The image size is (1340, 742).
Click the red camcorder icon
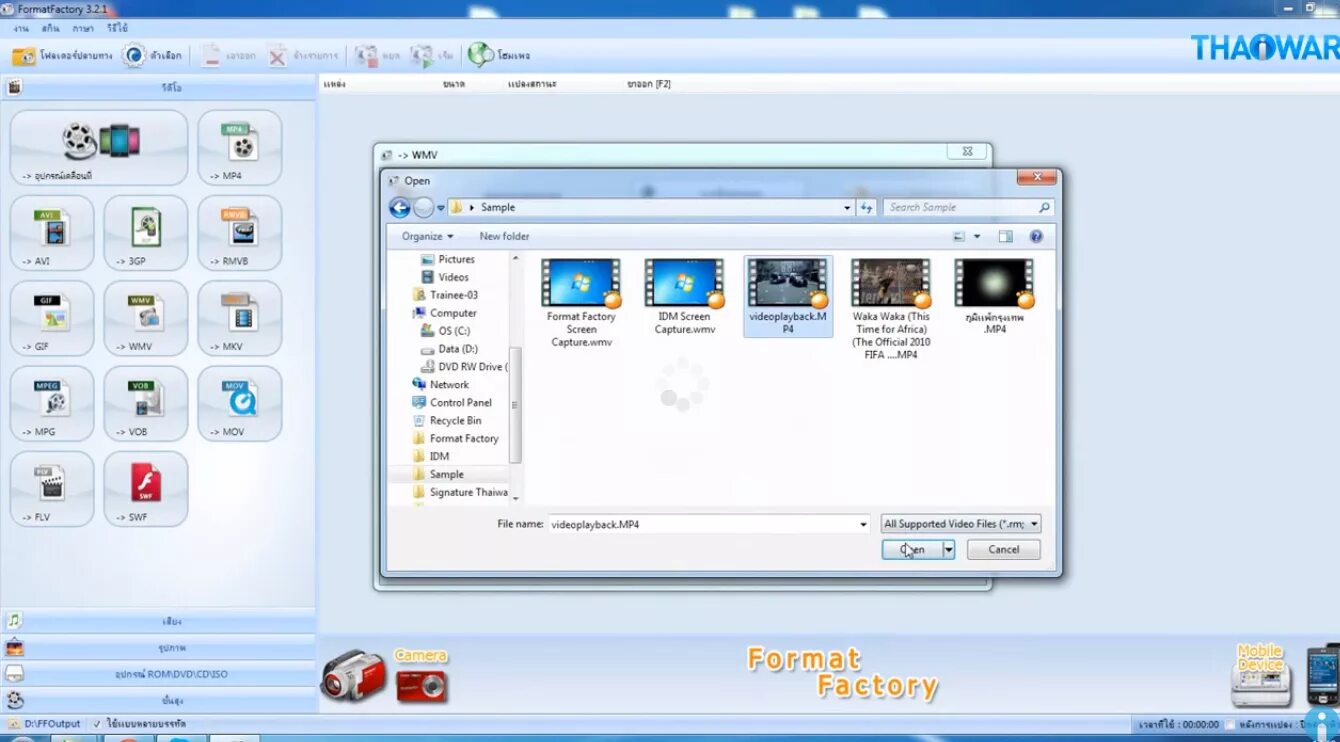pos(353,674)
